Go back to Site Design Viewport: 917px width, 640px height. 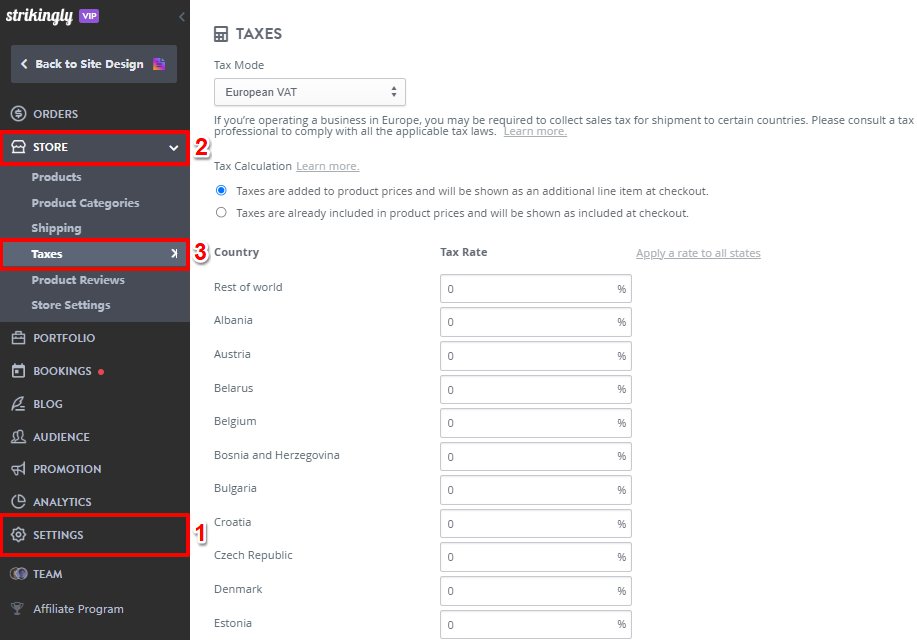[94, 64]
